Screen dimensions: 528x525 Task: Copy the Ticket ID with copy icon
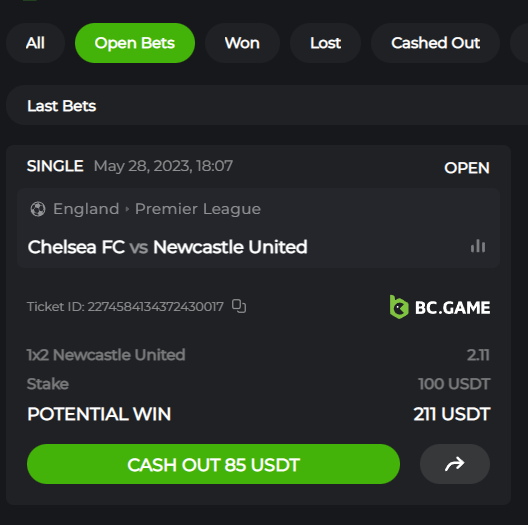point(239,306)
